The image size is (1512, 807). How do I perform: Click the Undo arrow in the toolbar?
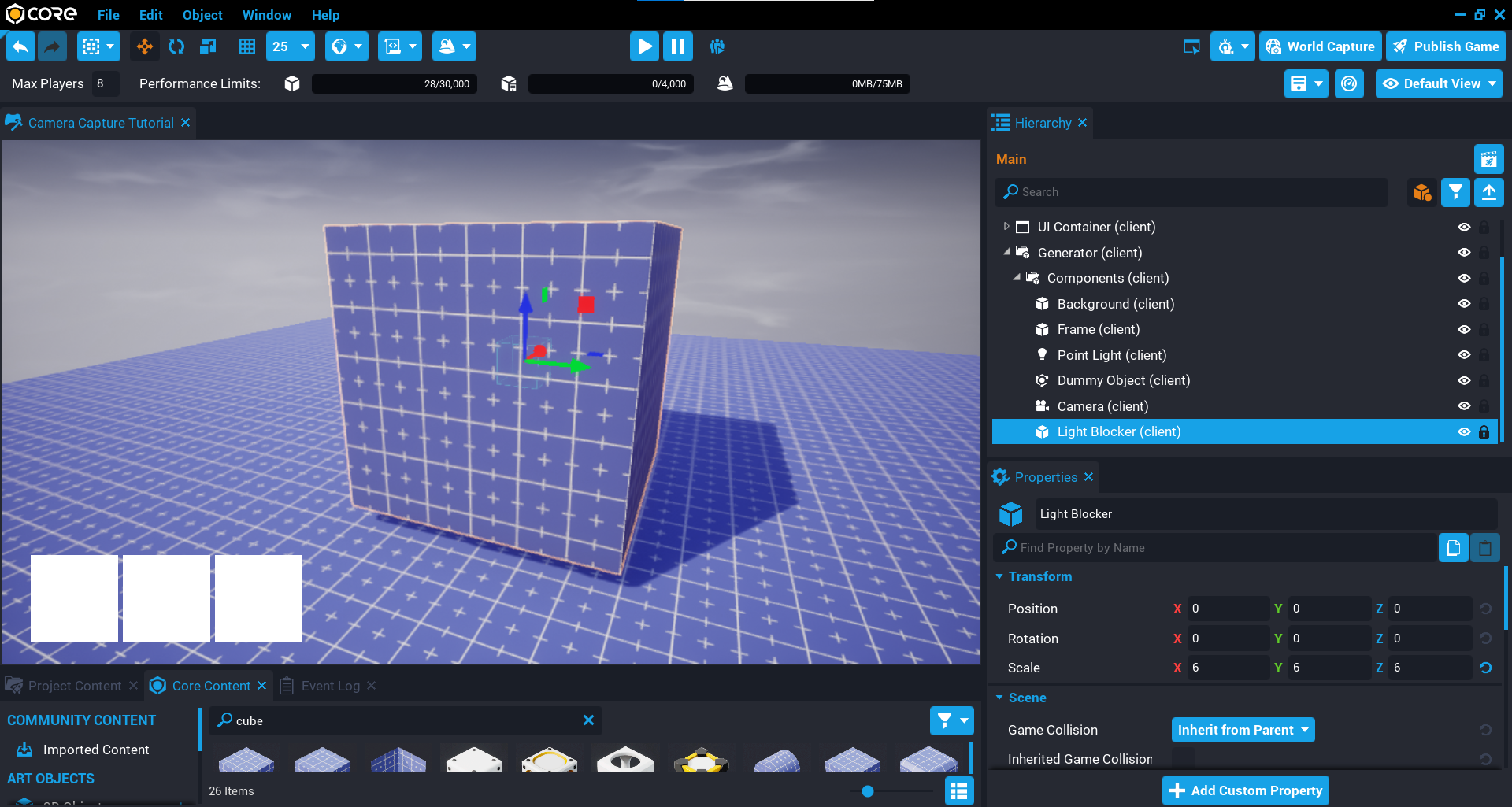(20, 46)
